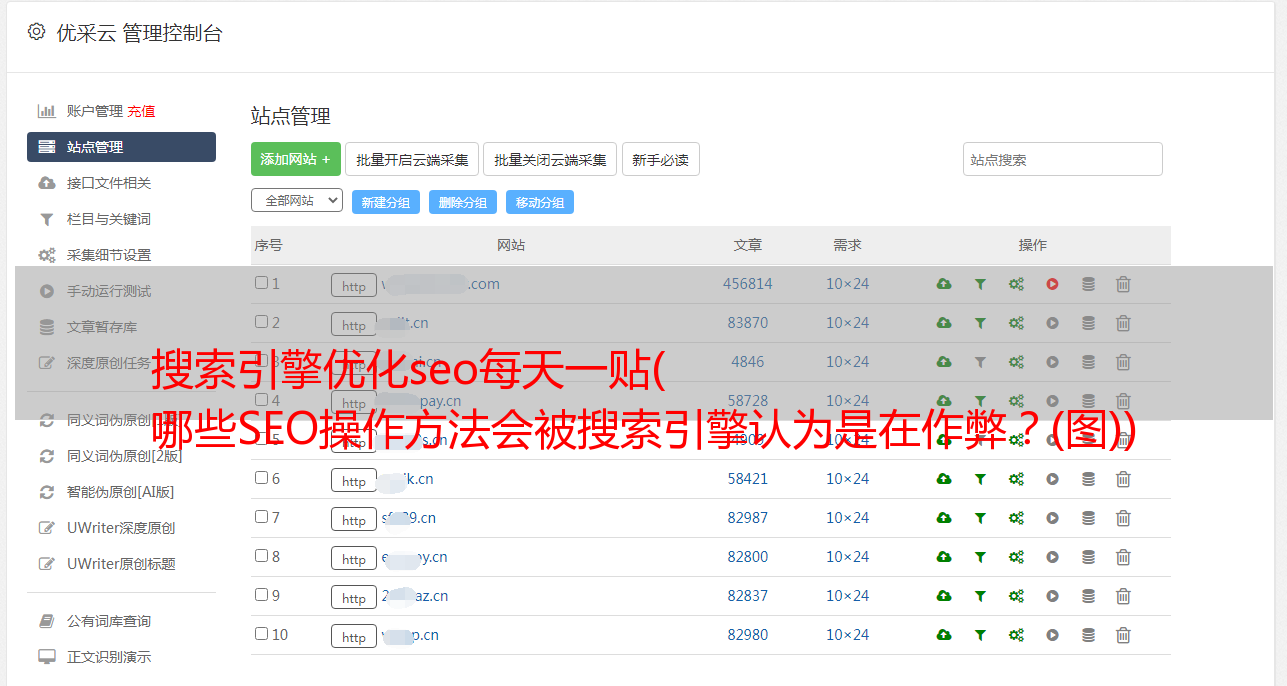Screen dimensions: 1287x686
Task: Run row 2 with its play icon
Action: [1052, 323]
